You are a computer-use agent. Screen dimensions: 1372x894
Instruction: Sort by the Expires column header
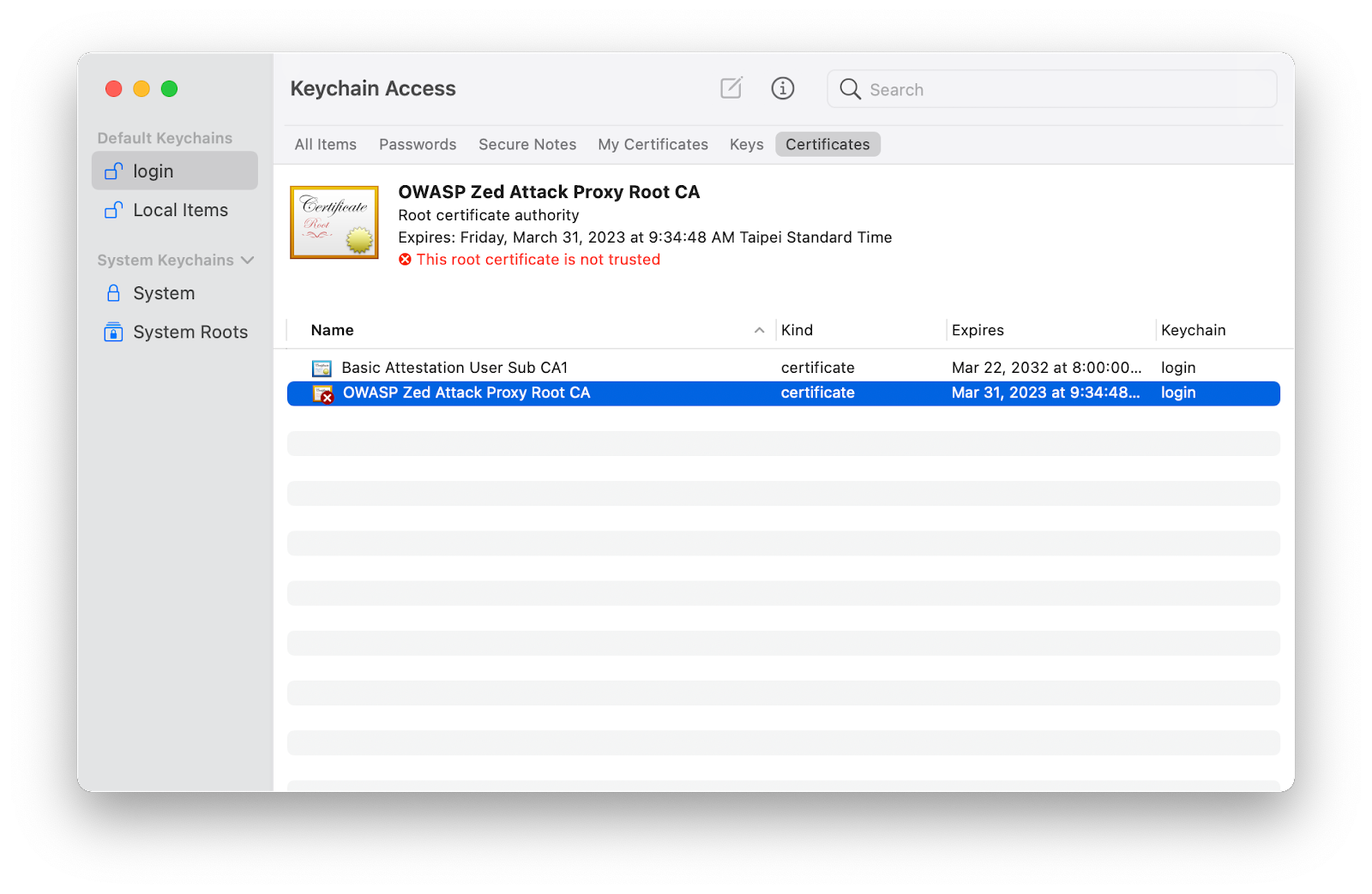tap(978, 330)
